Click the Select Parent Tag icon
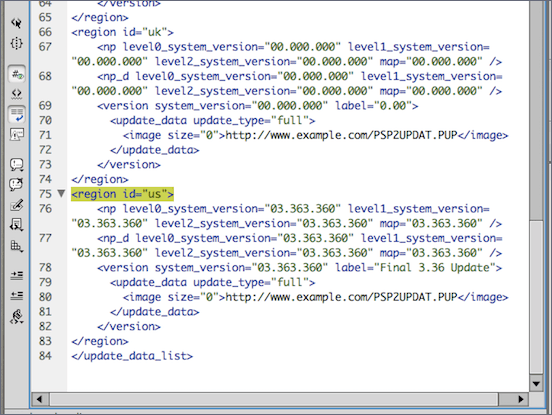Screen dimensions: 552x415 [x=17, y=23]
